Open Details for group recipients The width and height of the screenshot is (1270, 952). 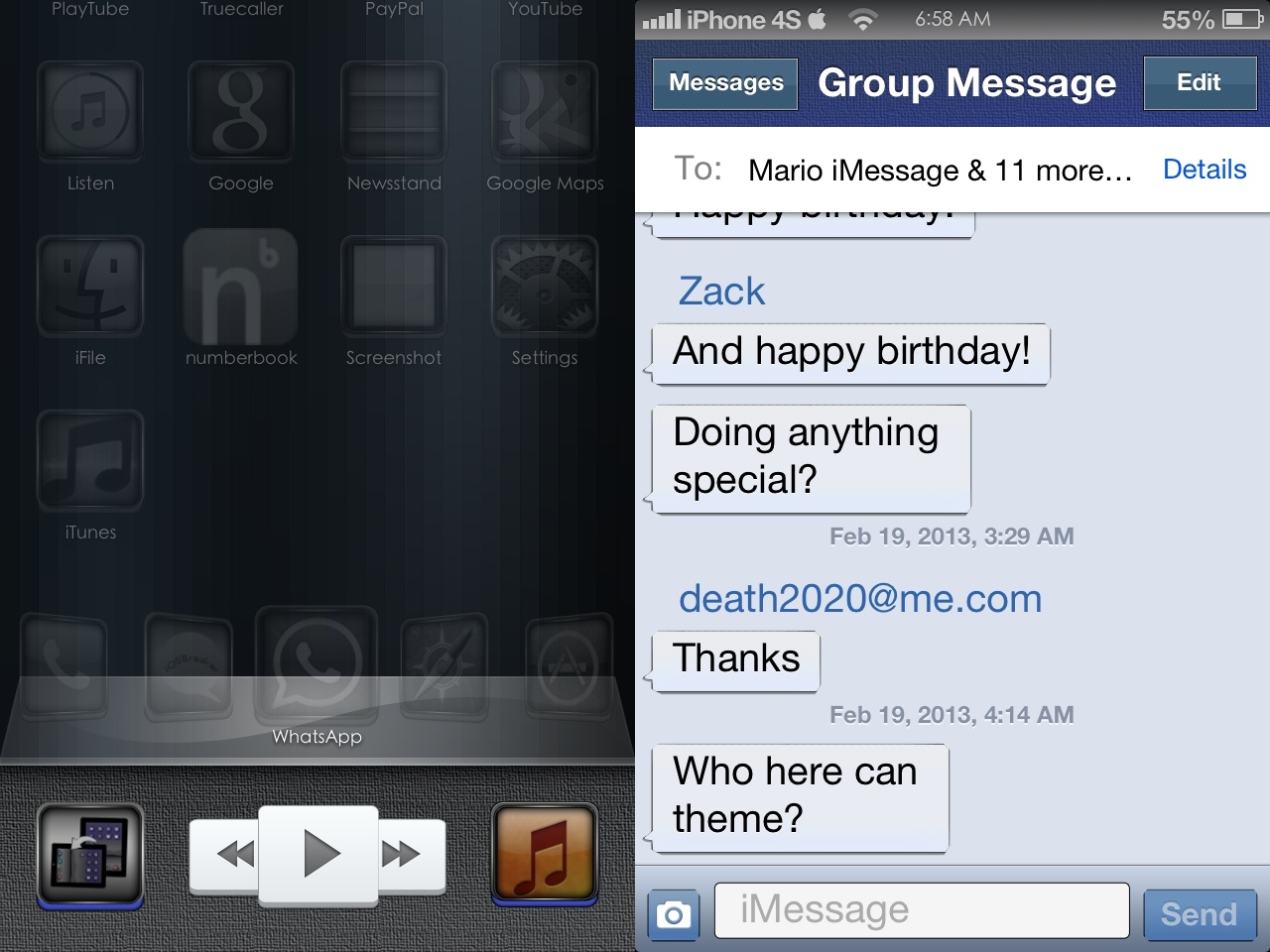1205,170
